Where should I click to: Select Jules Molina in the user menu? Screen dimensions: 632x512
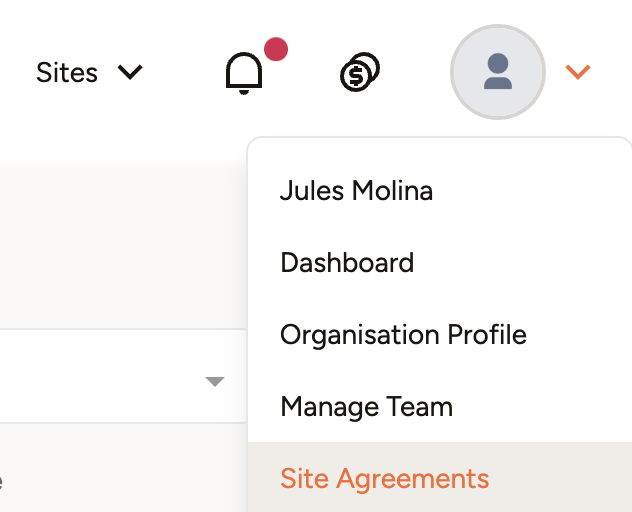pyautogui.click(x=356, y=191)
